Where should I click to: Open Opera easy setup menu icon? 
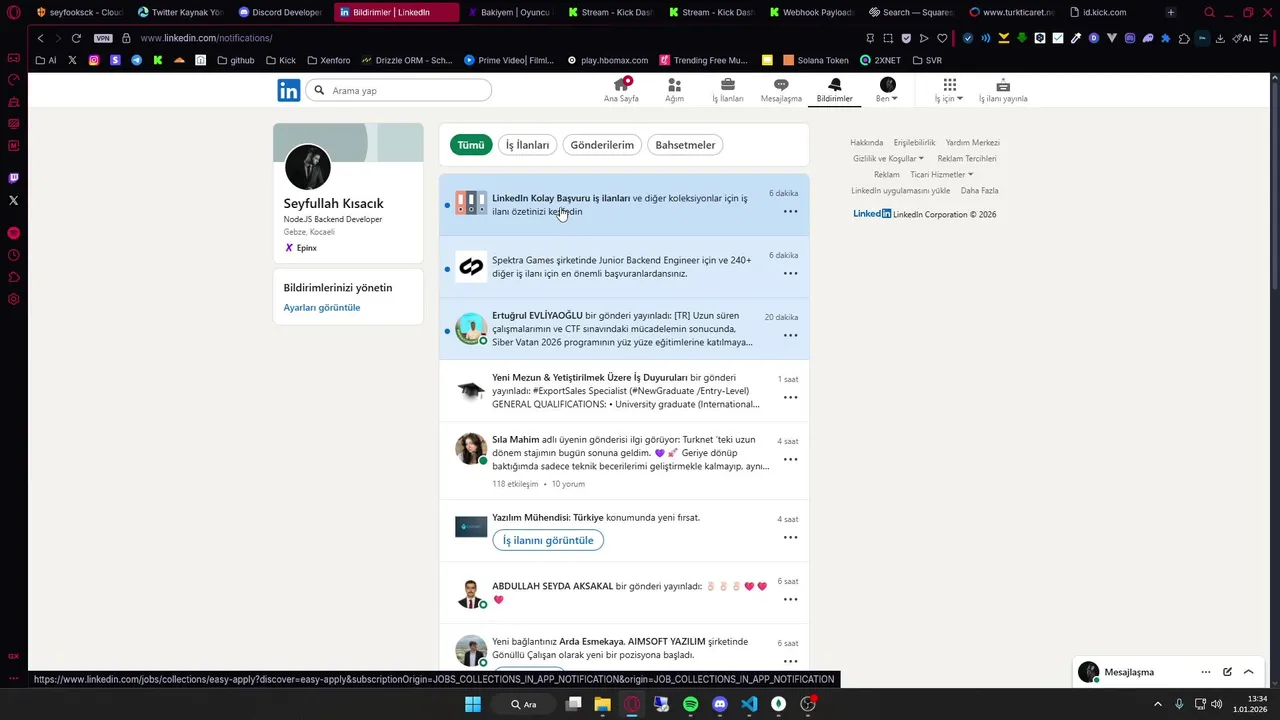[1265, 38]
